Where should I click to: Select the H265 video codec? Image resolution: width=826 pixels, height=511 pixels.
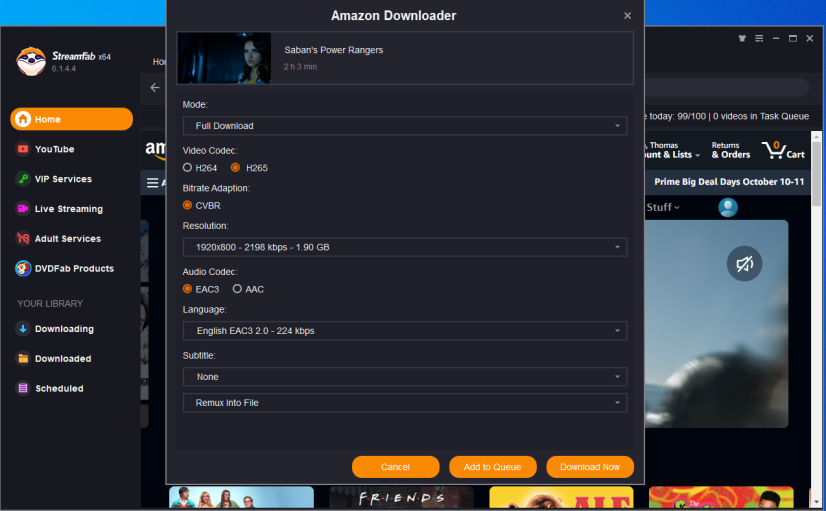[x=249, y=168]
